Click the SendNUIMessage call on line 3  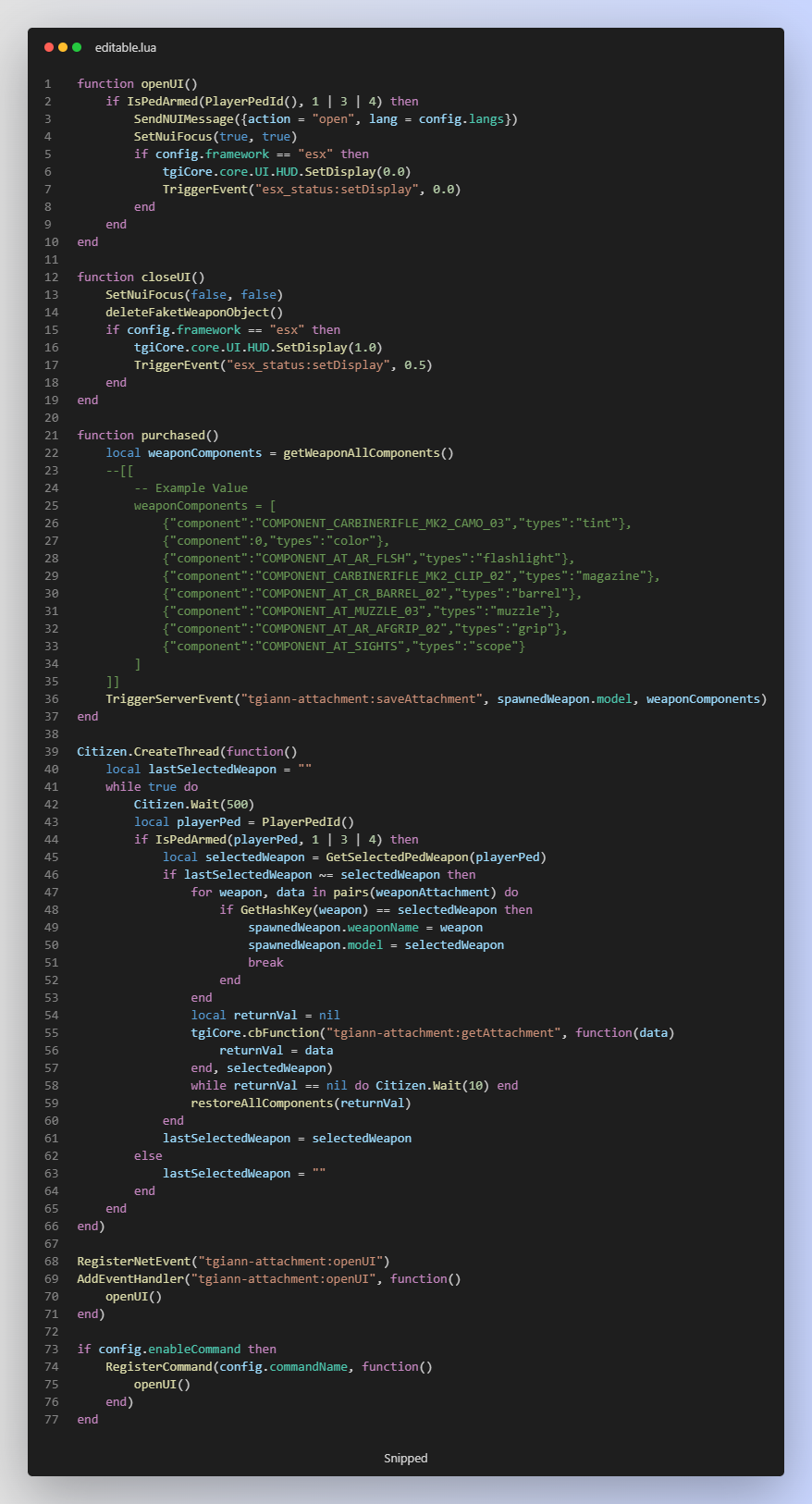click(x=326, y=119)
